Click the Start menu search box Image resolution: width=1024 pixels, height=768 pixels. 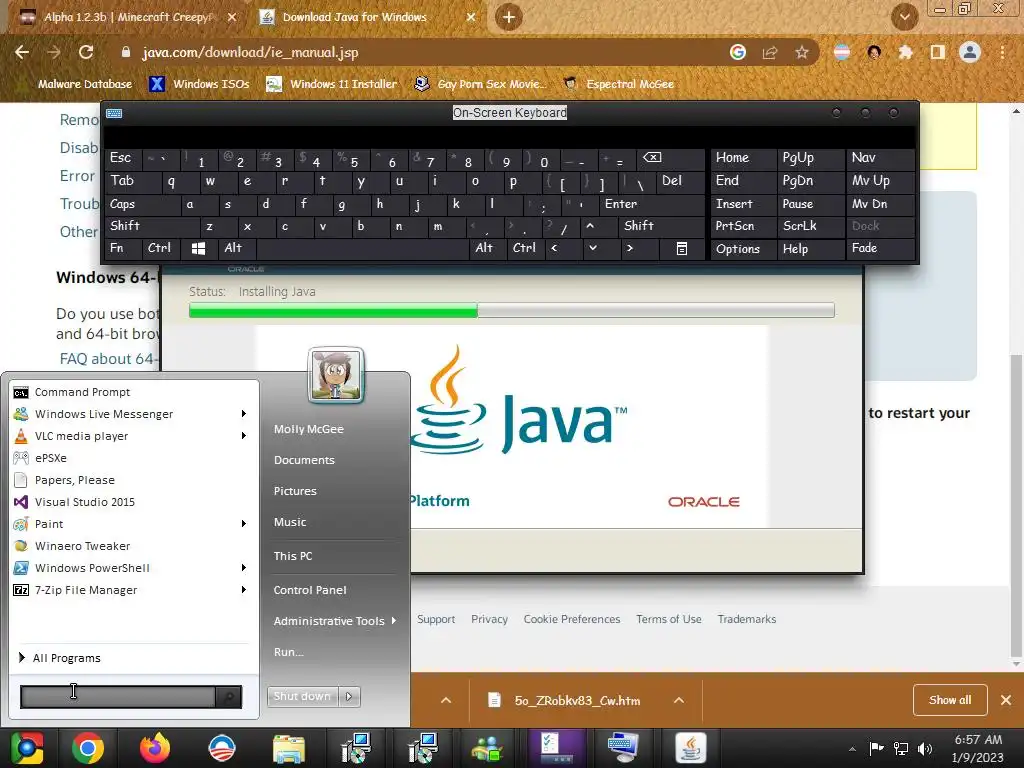tap(118, 697)
